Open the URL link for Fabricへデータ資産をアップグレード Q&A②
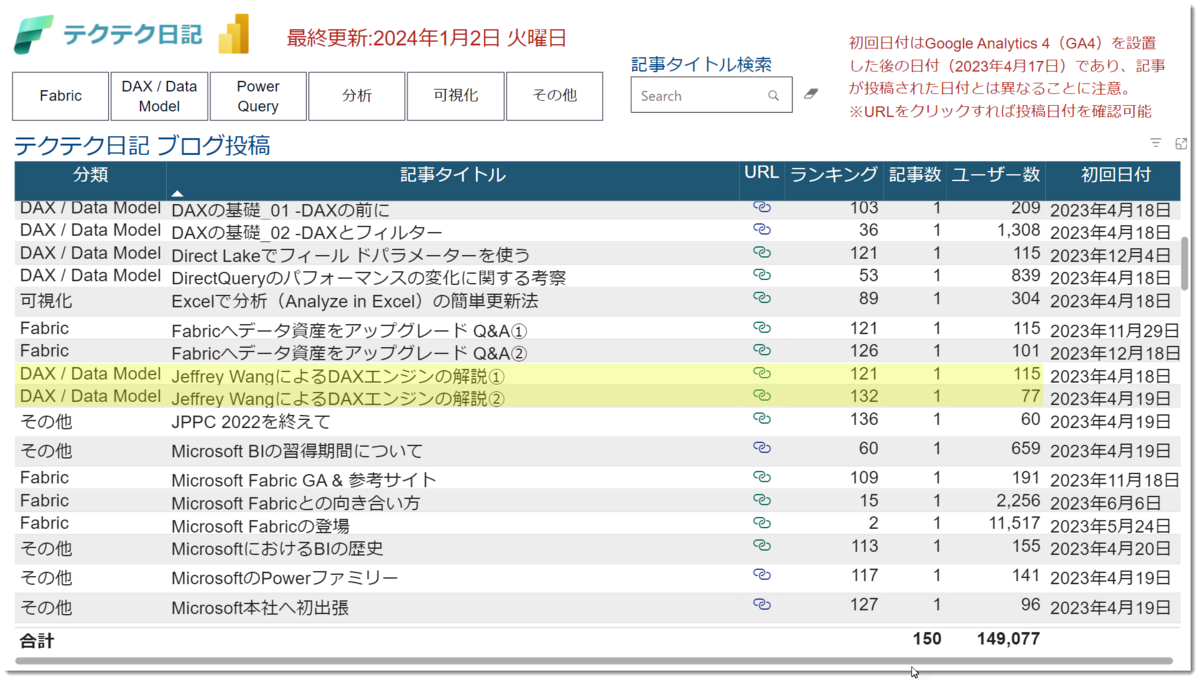This screenshot has width=1200, height=680. tap(762, 350)
